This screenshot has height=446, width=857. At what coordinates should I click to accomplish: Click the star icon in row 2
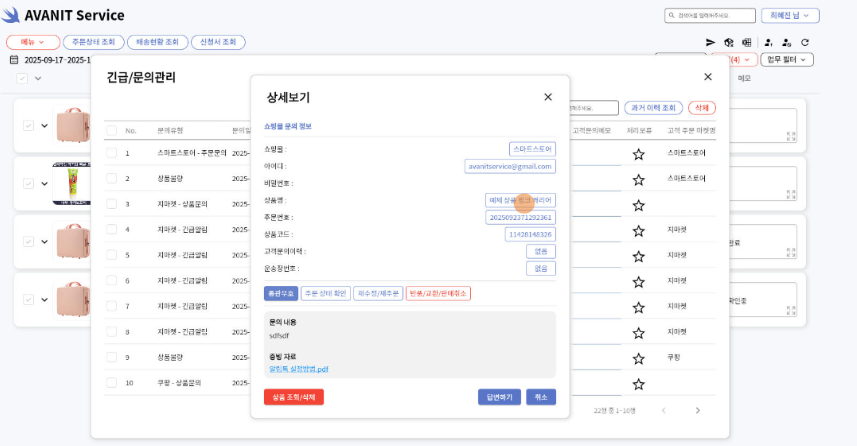(638, 179)
